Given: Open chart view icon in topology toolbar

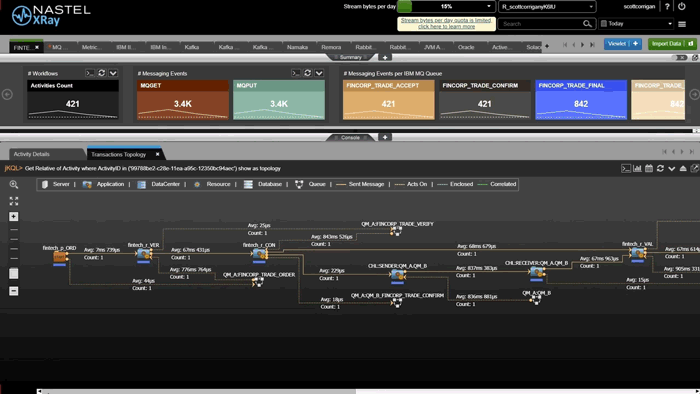Looking at the screenshot, I should coord(638,169).
